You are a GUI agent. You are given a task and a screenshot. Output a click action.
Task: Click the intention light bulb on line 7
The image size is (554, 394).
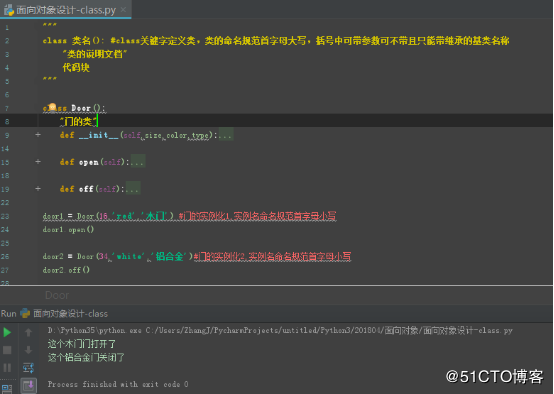(52, 107)
